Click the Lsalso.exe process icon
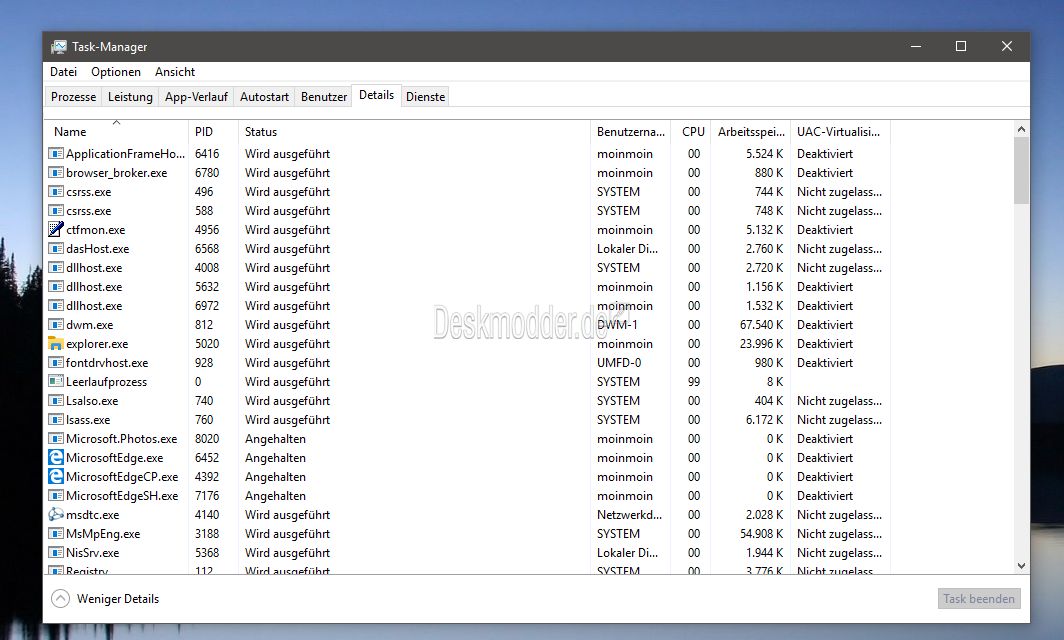The width and height of the screenshot is (1064, 640). click(x=56, y=400)
